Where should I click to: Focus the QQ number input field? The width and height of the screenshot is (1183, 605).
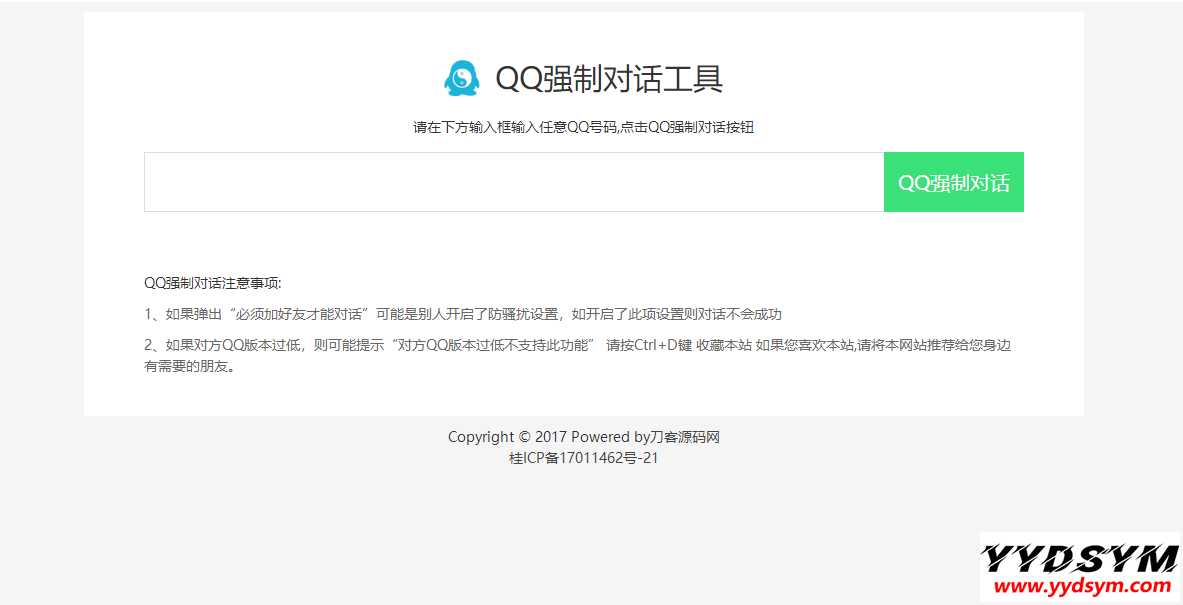[x=513, y=182]
